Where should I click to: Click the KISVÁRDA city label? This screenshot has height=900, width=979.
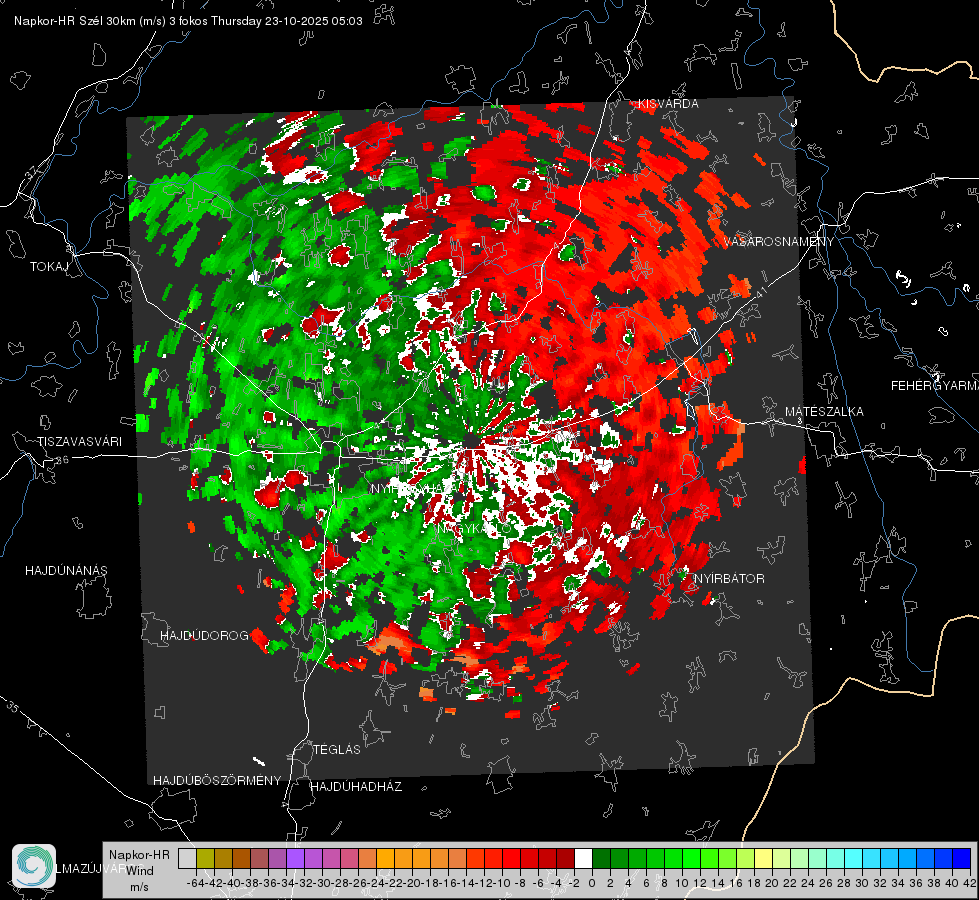[668, 104]
